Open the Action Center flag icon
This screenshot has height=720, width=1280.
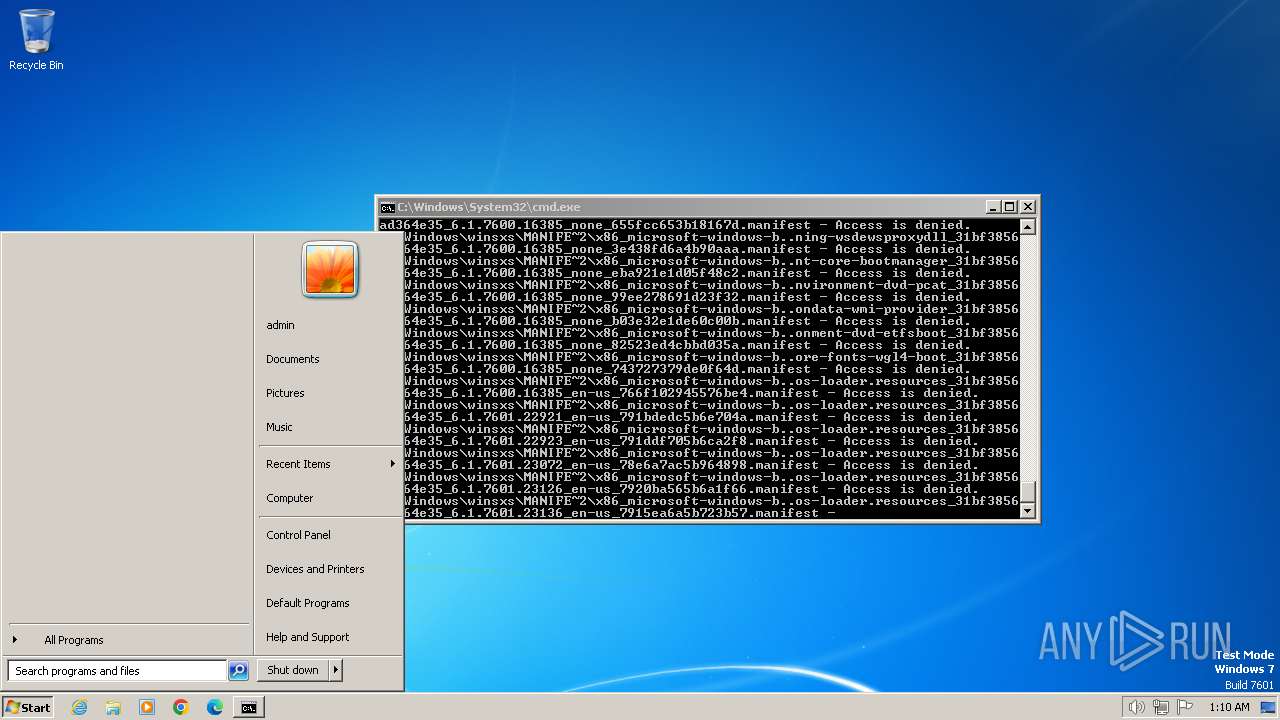(x=1185, y=707)
